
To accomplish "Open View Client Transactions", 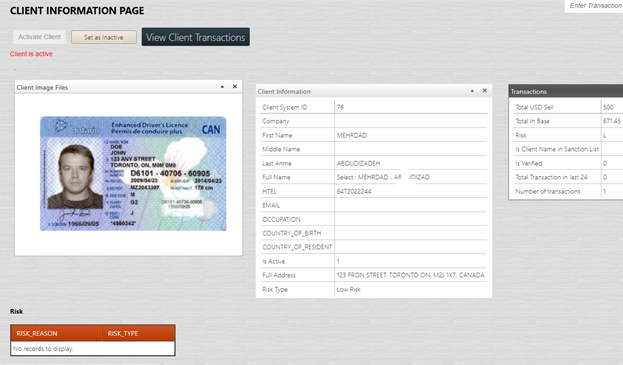I will (x=195, y=37).
